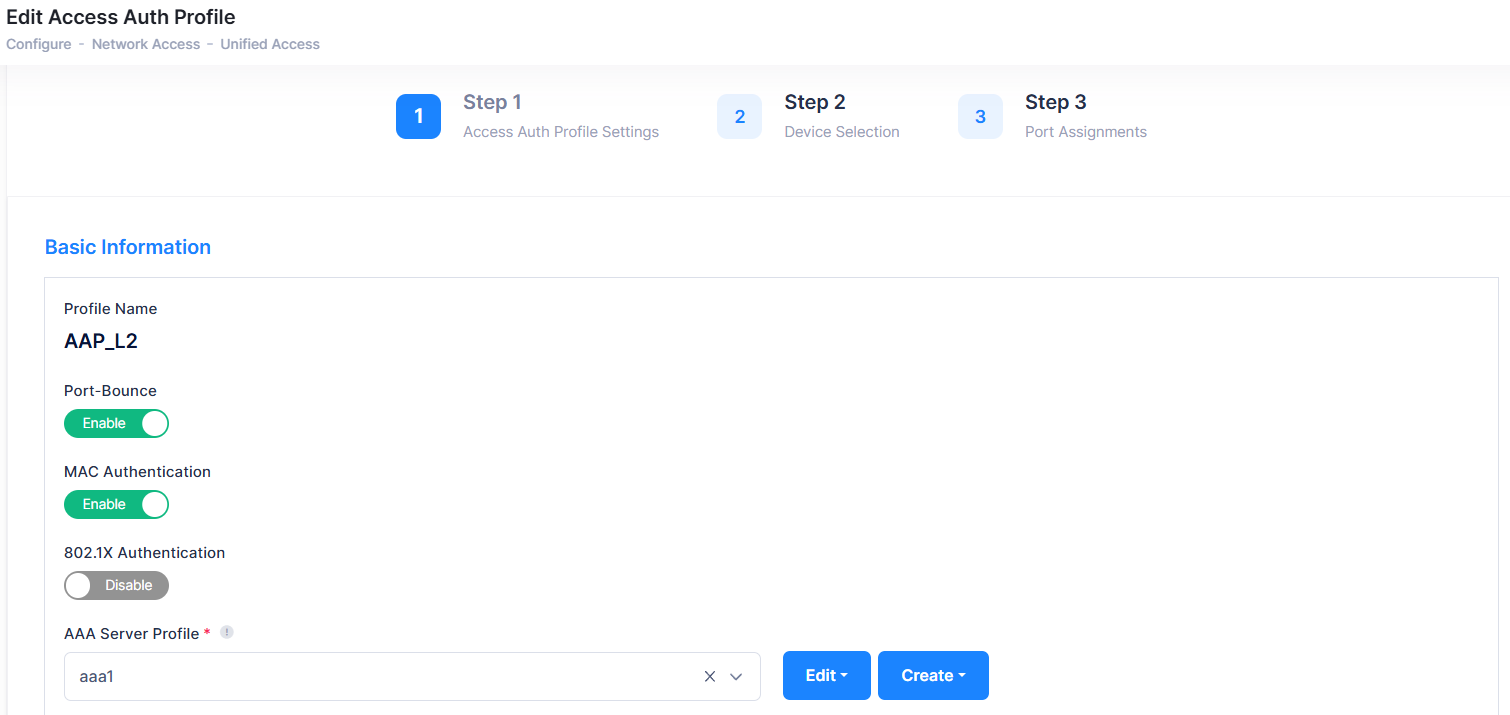The width and height of the screenshot is (1510, 715).
Task: Open the Configure breadcrumb link
Action: point(38,44)
